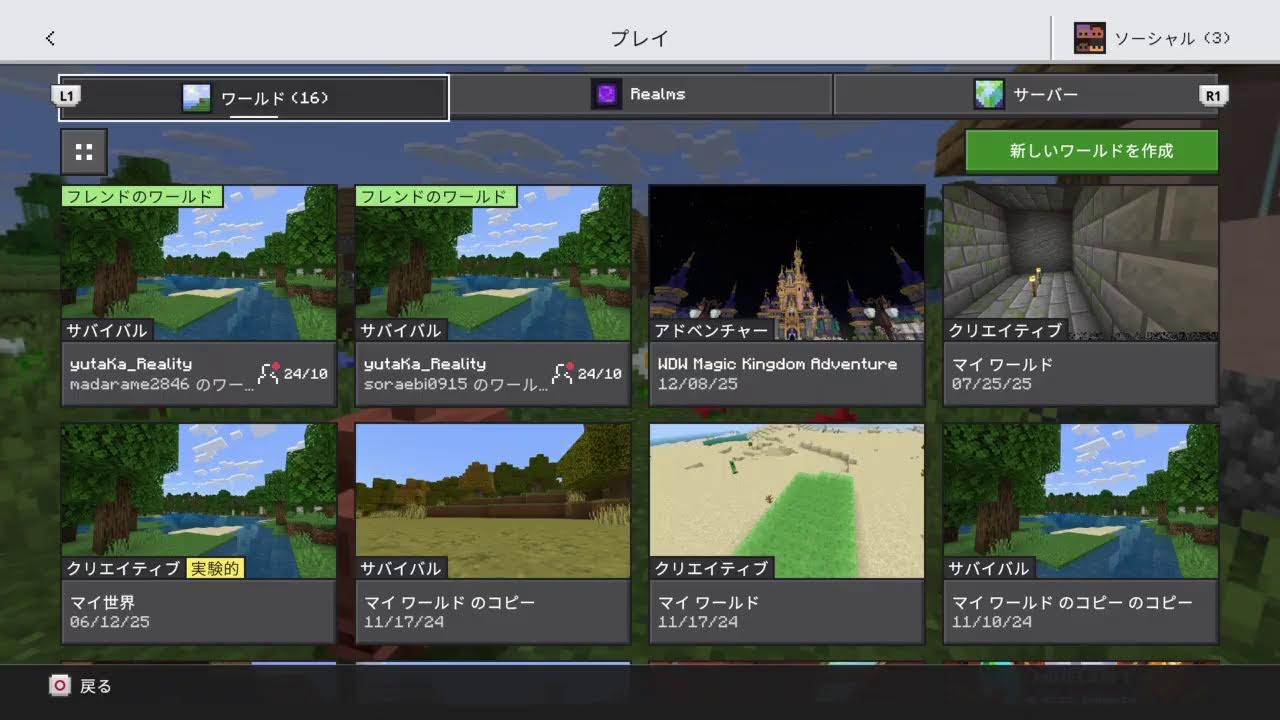
Task: Go back with the top-left arrow
Action: tap(50, 38)
